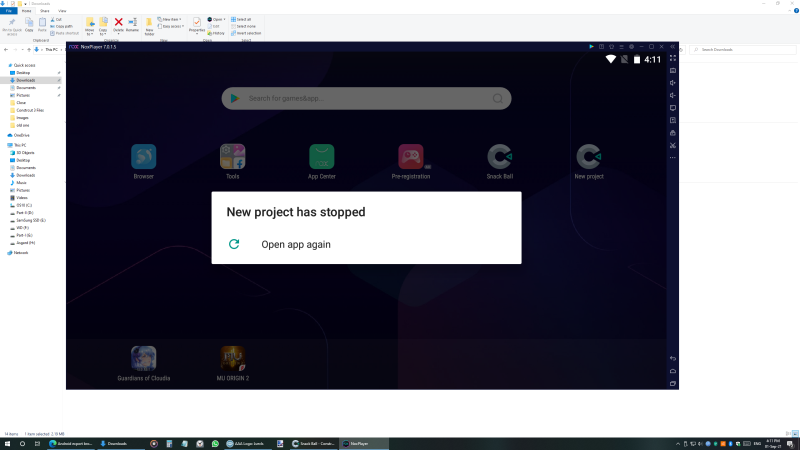This screenshot has height=450, width=800.
Task: Click the Delete button in Explorer ribbon
Action: click(x=118, y=25)
